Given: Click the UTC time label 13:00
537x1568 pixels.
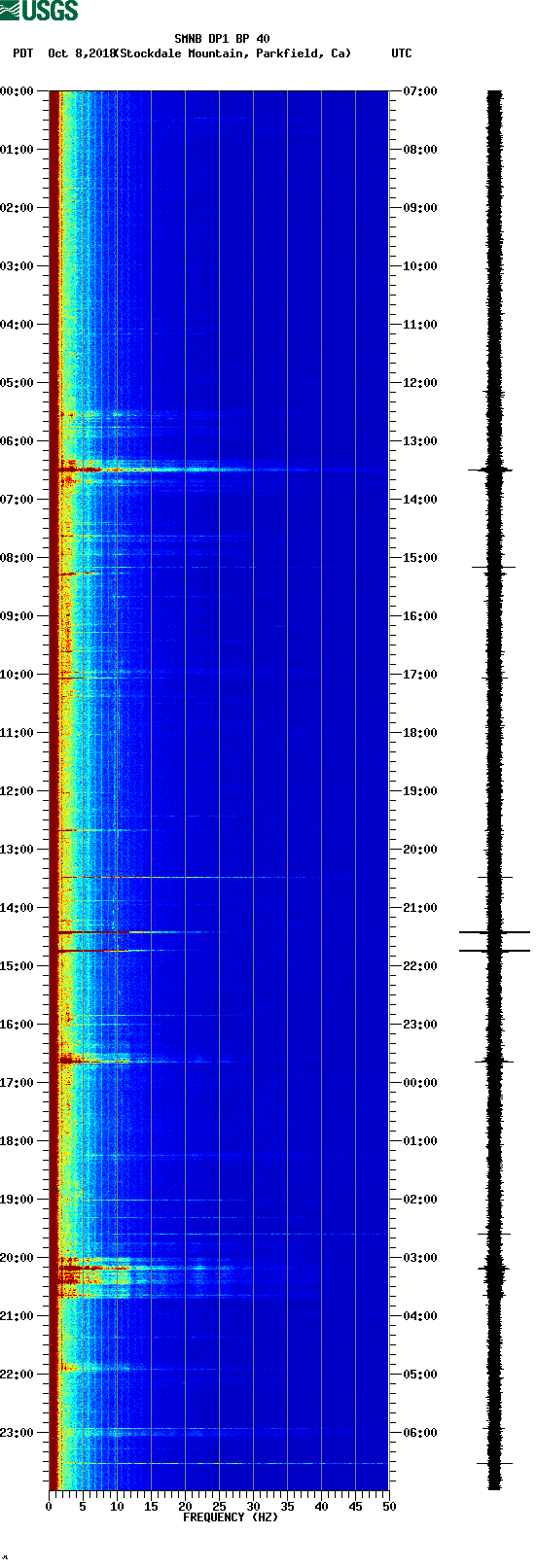Looking at the screenshot, I should tap(420, 441).
